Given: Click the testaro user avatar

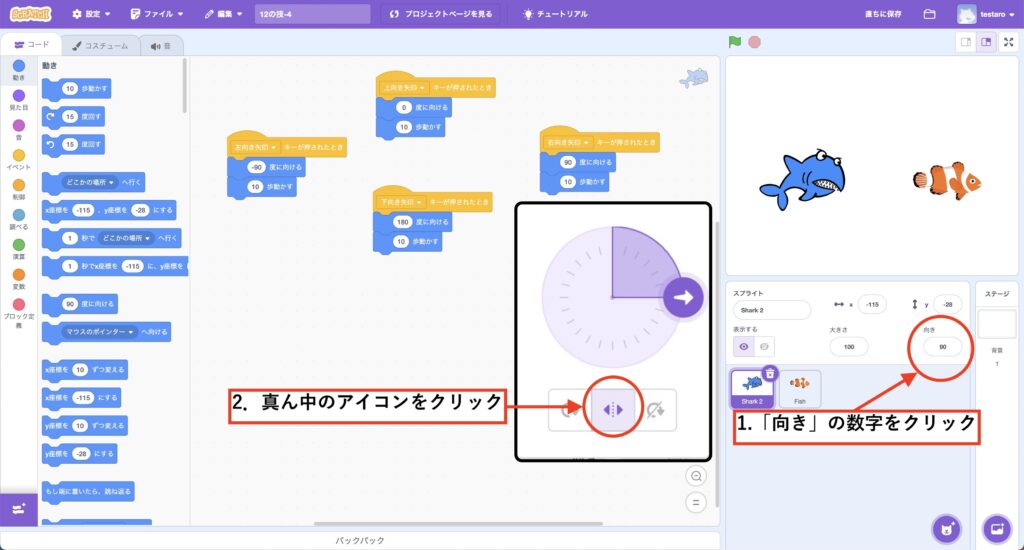Looking at the screenshot, I should tap(966, 14).
